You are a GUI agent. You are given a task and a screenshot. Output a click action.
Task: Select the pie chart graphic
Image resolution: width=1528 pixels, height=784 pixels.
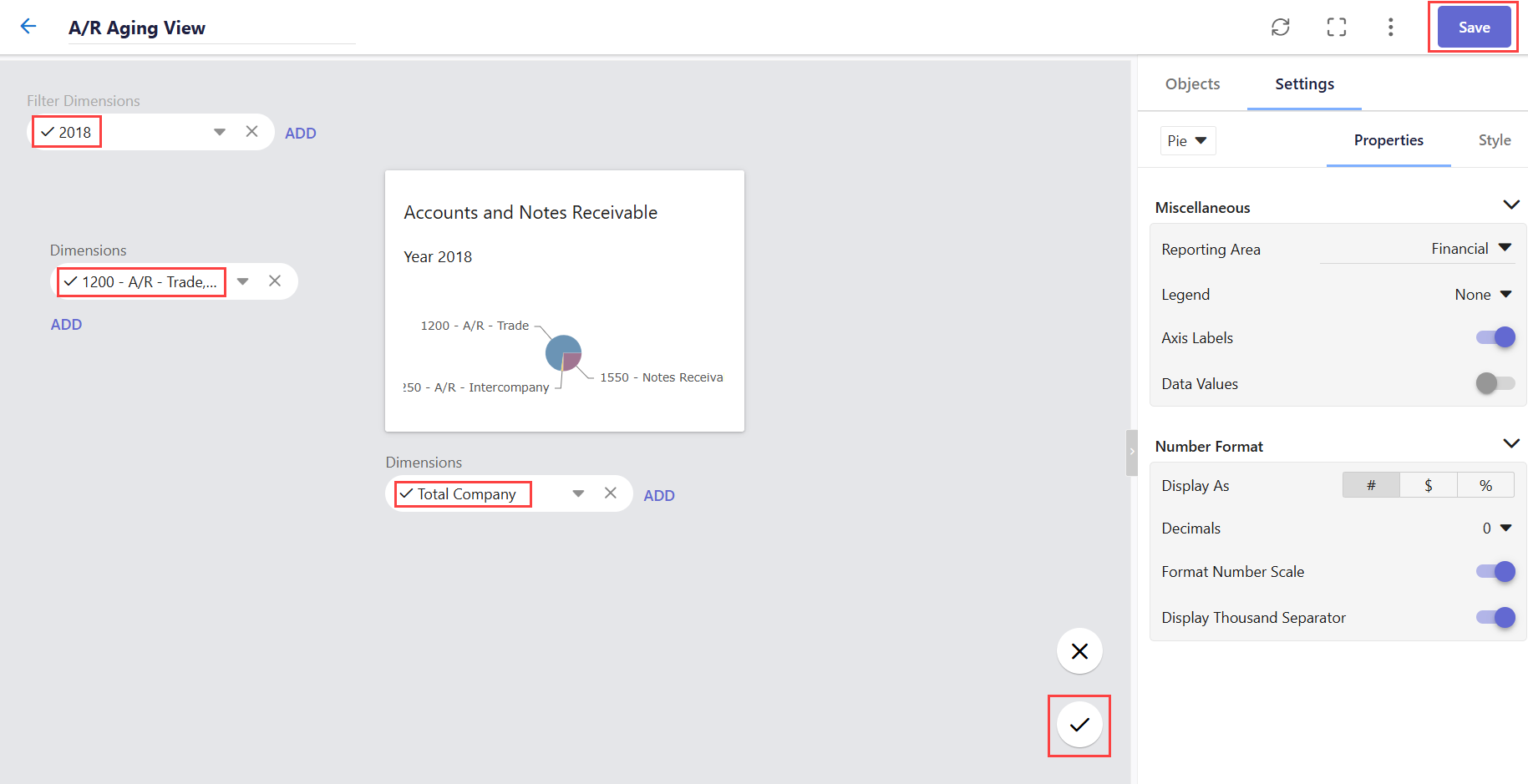click(x=563, y=353)
